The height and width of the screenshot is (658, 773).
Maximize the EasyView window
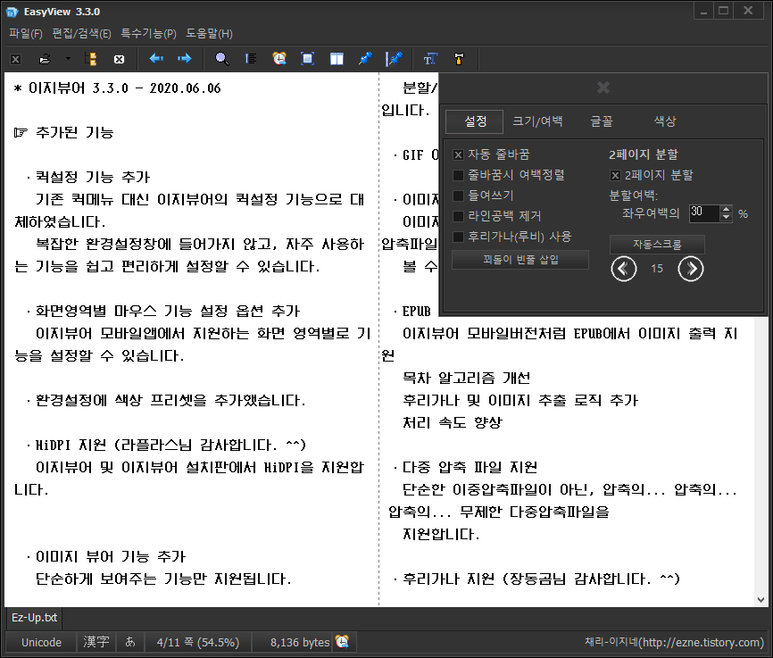pyautogui.click(x=724, y=11)
